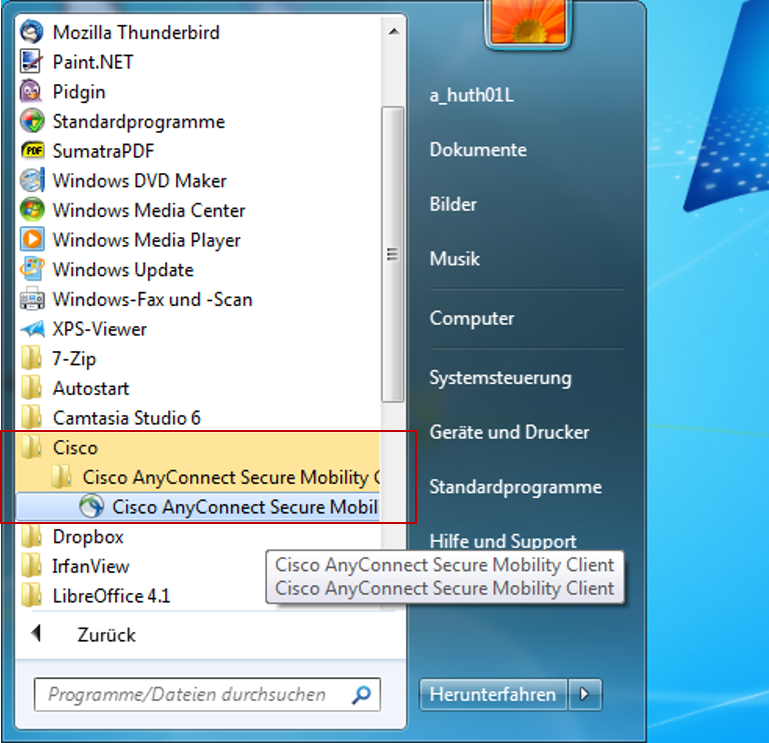Open Hilfe und Support
Screen dimensions: 769x743
click(x=503, y=541)
